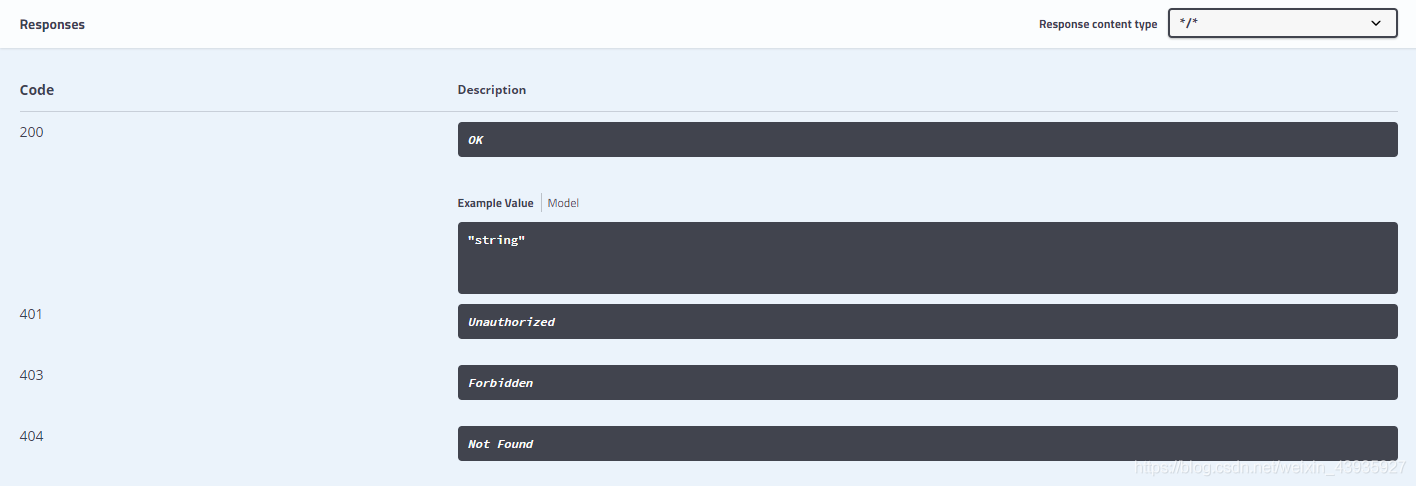Select the 200 response code

click(x=32, y=132)
